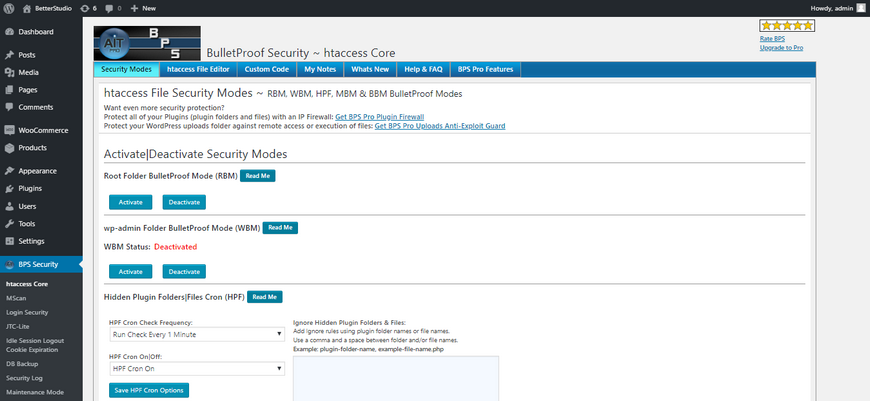Click the admin avatar thumbnail
870x401 pixels.
tap(860, 8)
